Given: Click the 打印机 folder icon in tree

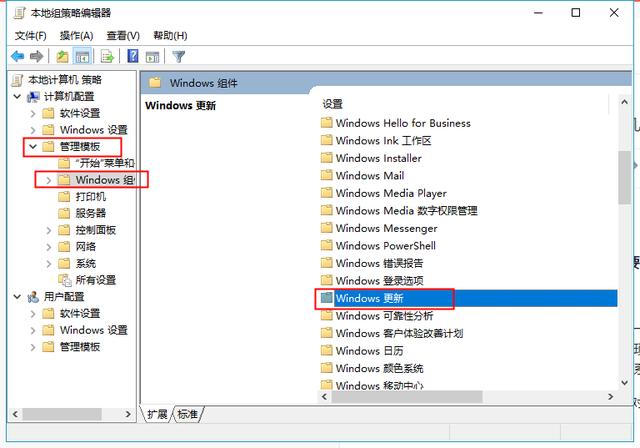Looking at the screenshot, I should [x=64, y=197].
